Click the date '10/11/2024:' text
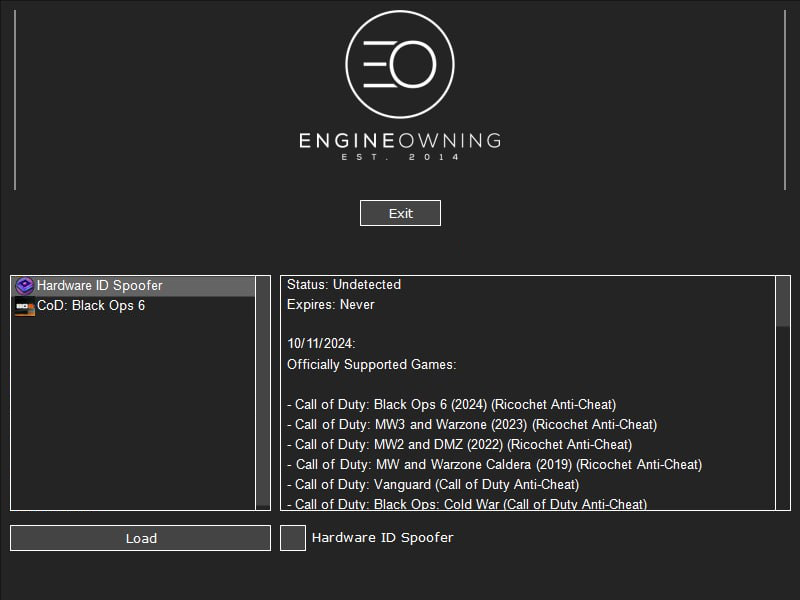 [x=321, y=343]
